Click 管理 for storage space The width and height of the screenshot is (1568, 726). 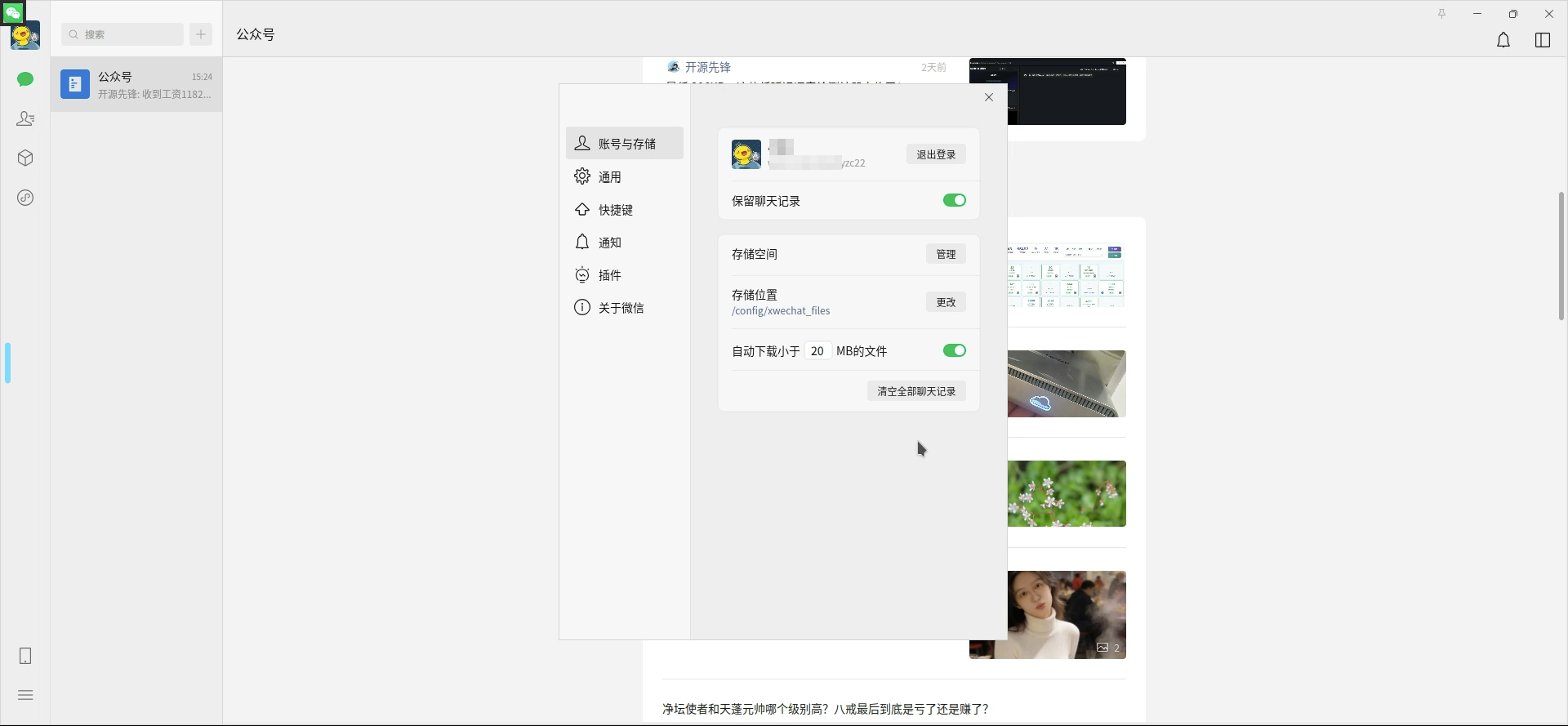pos(946,254)
